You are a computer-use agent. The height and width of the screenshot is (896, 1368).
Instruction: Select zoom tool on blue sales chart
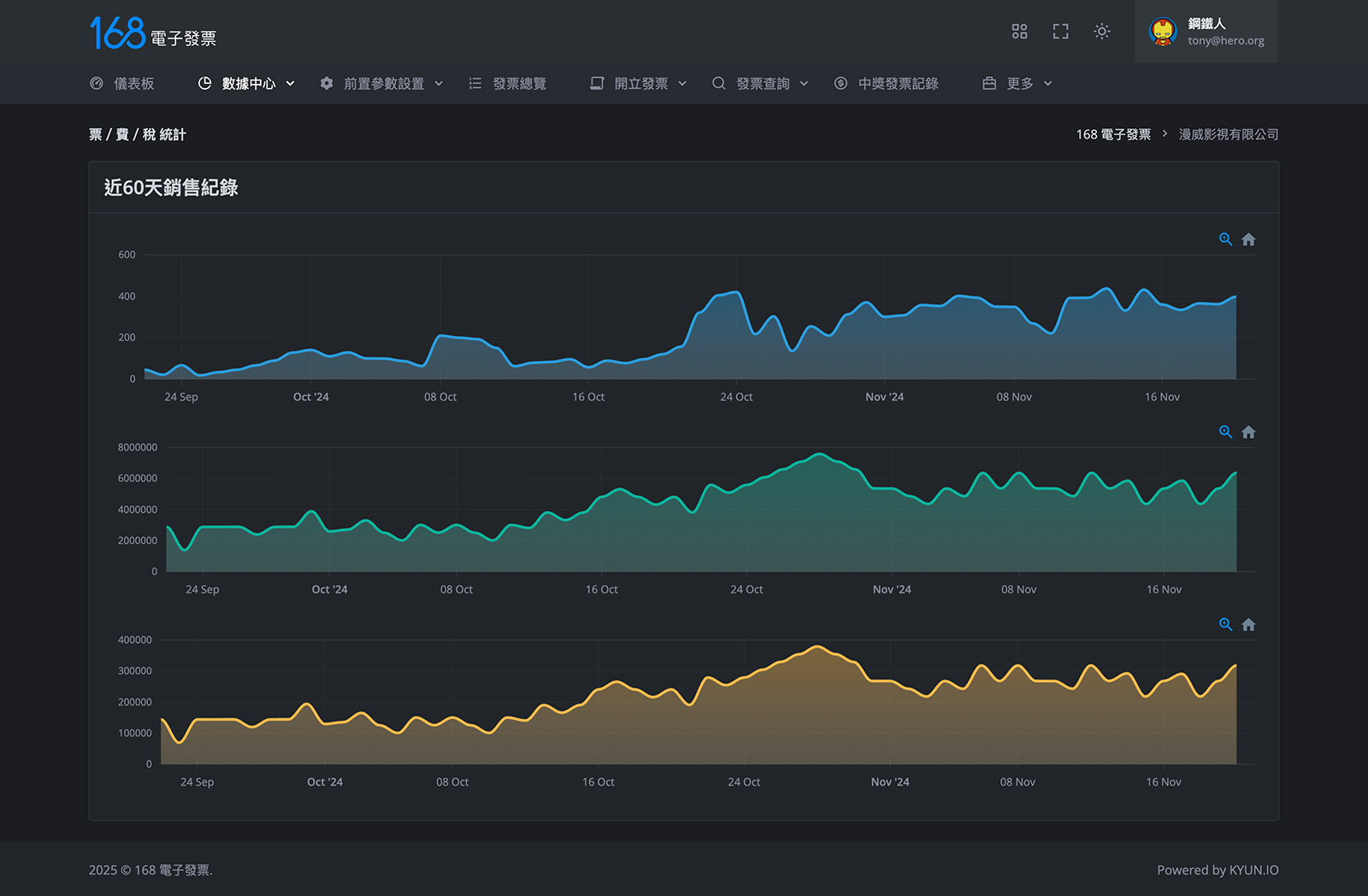click(x=1225, y=239)
